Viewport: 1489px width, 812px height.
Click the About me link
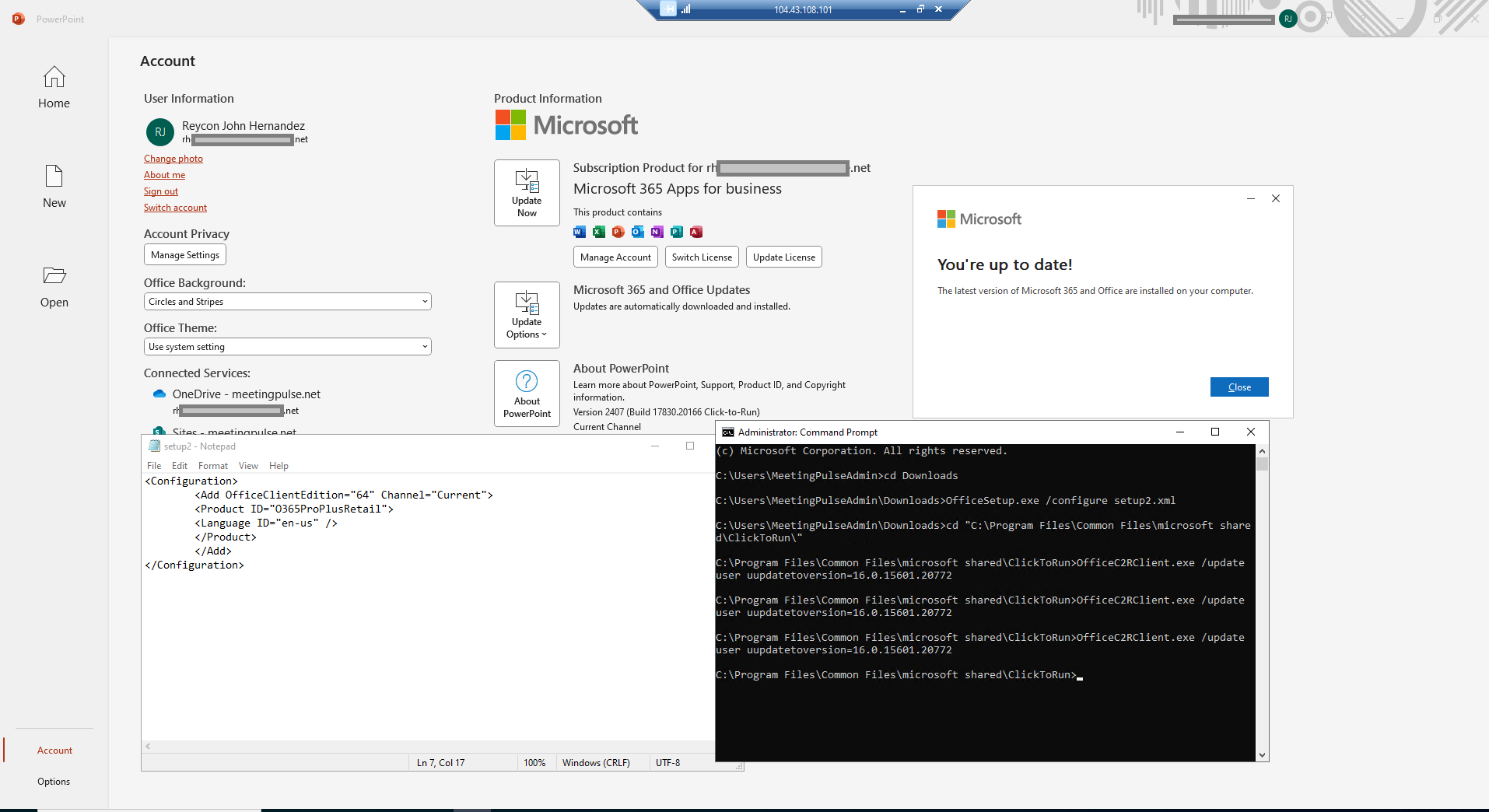click(x=164, y=175)
